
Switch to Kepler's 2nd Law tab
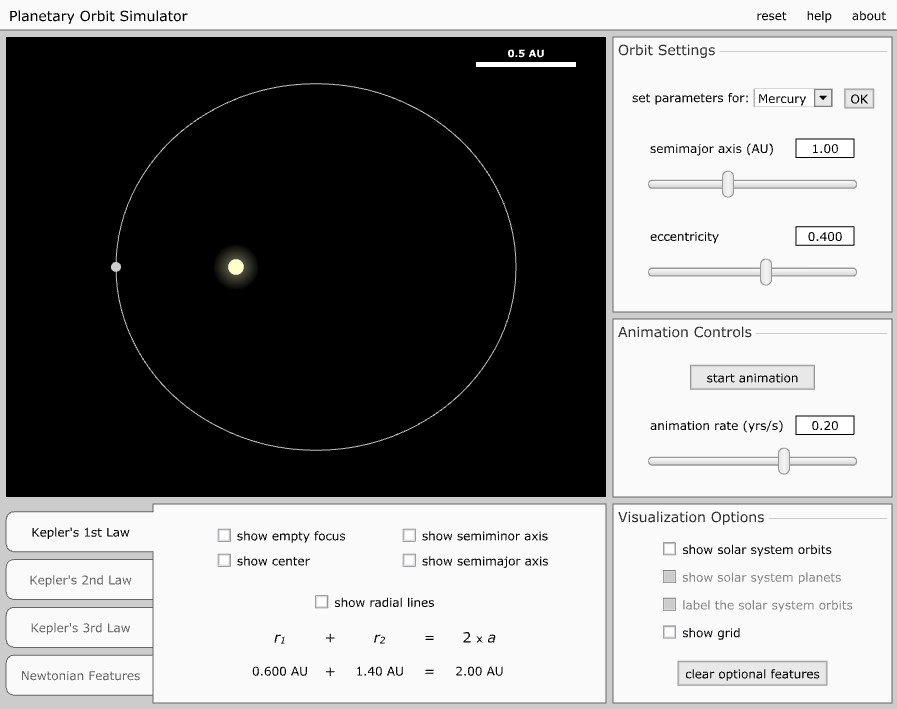pos(80,580)
